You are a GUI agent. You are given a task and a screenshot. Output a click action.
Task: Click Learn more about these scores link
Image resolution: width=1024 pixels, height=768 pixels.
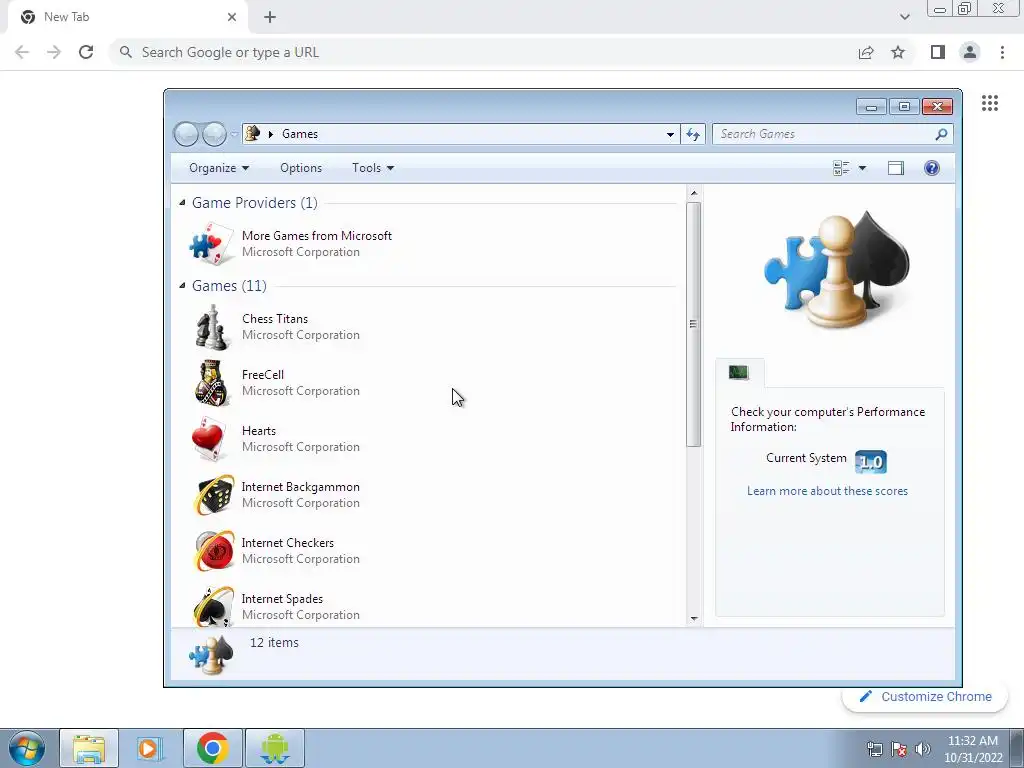coord(827,491)
